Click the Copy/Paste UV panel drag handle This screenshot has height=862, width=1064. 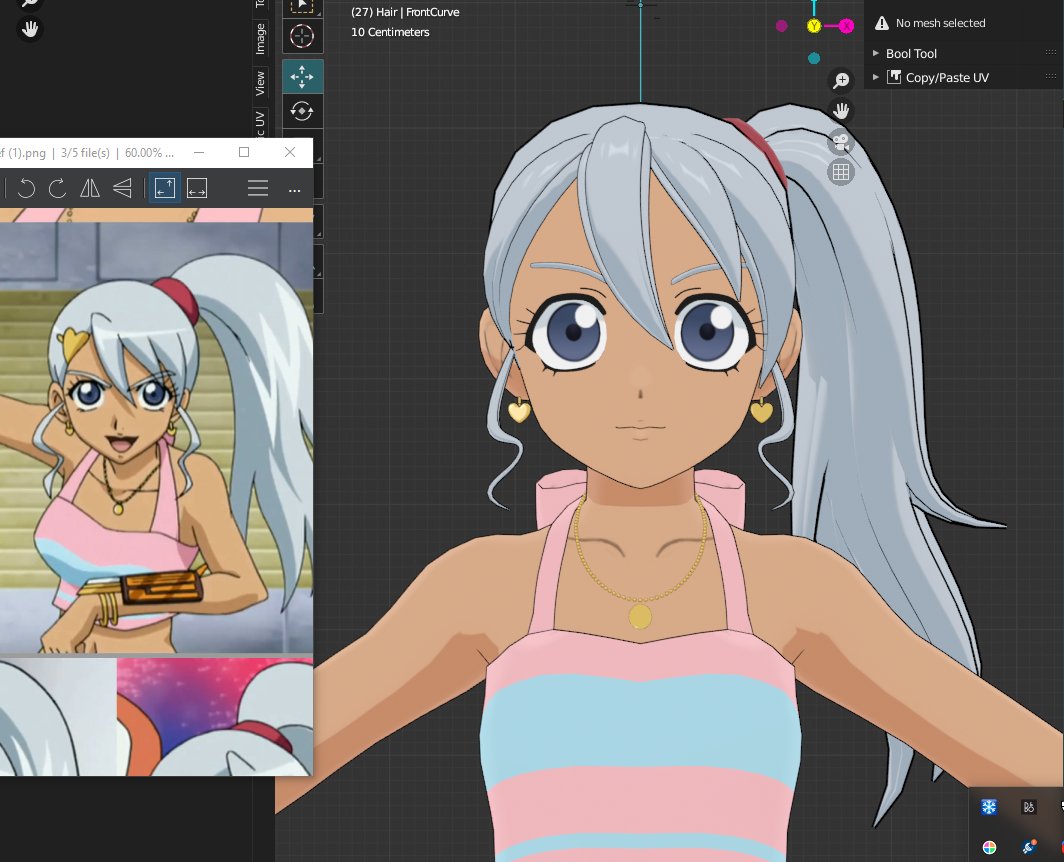point(1050,77)
